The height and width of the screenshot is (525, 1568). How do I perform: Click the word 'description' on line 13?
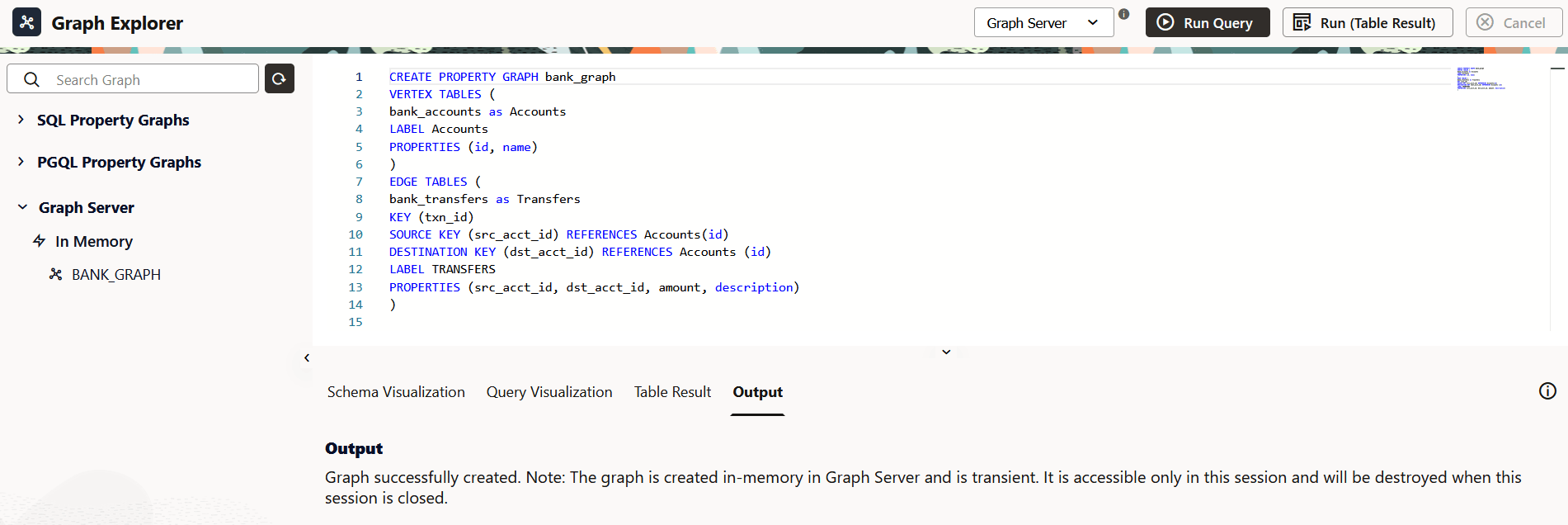[x=754, y=287]
